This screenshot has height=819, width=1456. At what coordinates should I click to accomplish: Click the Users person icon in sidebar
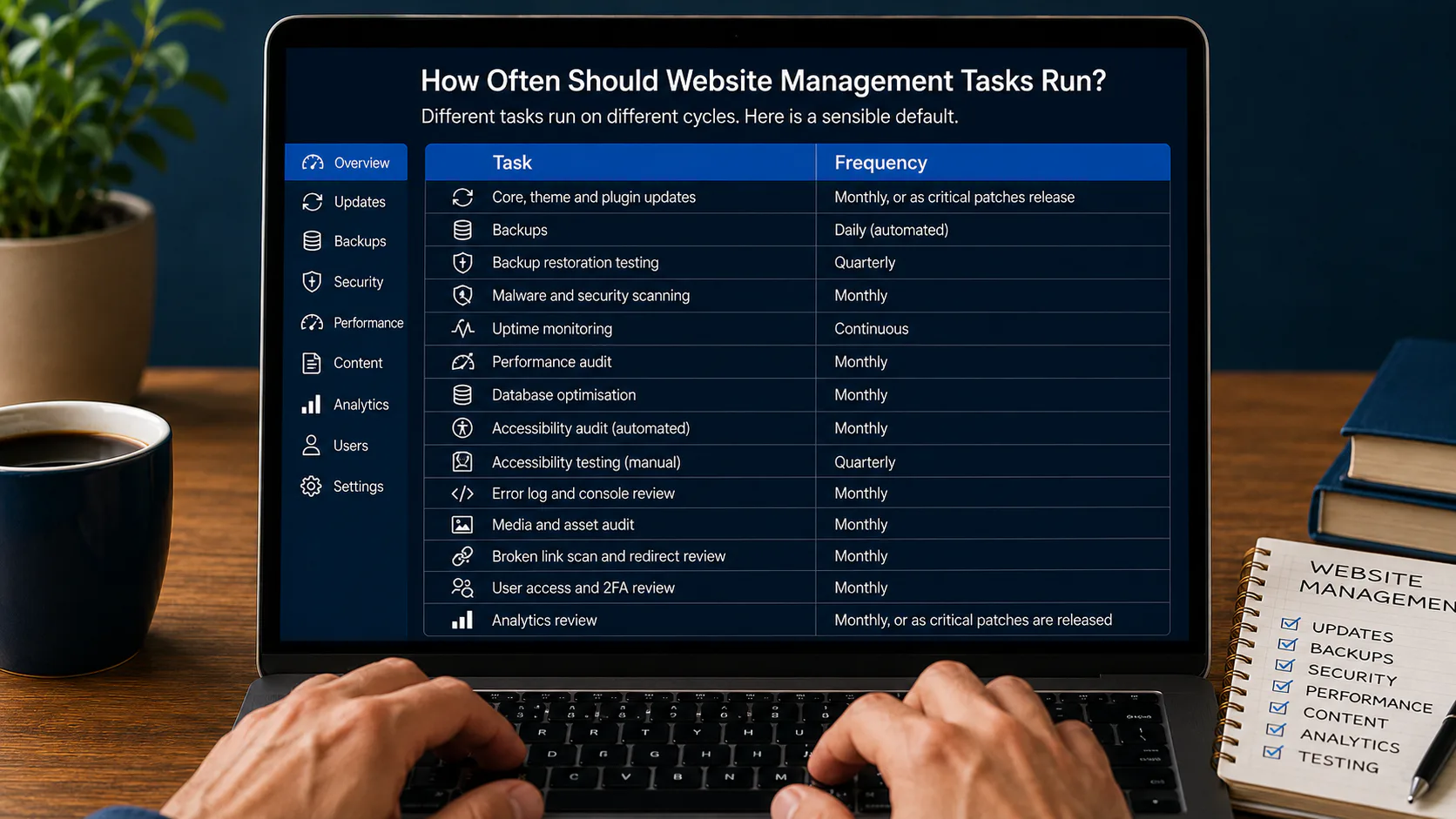tap(311, 446)
